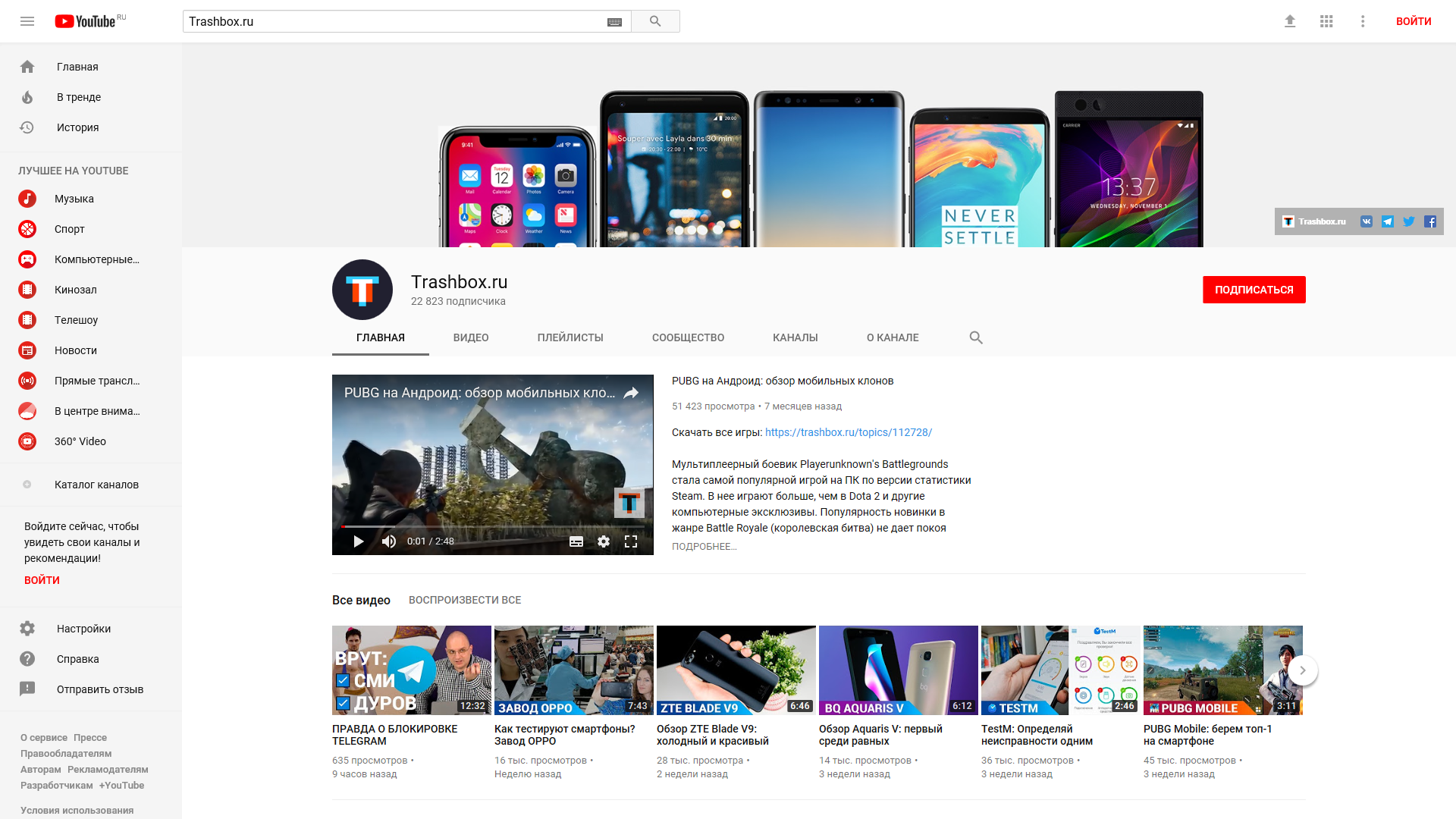Open В центре внимания channel
This screenshot has height=819, width=1456.
click(x=91, y=411)
